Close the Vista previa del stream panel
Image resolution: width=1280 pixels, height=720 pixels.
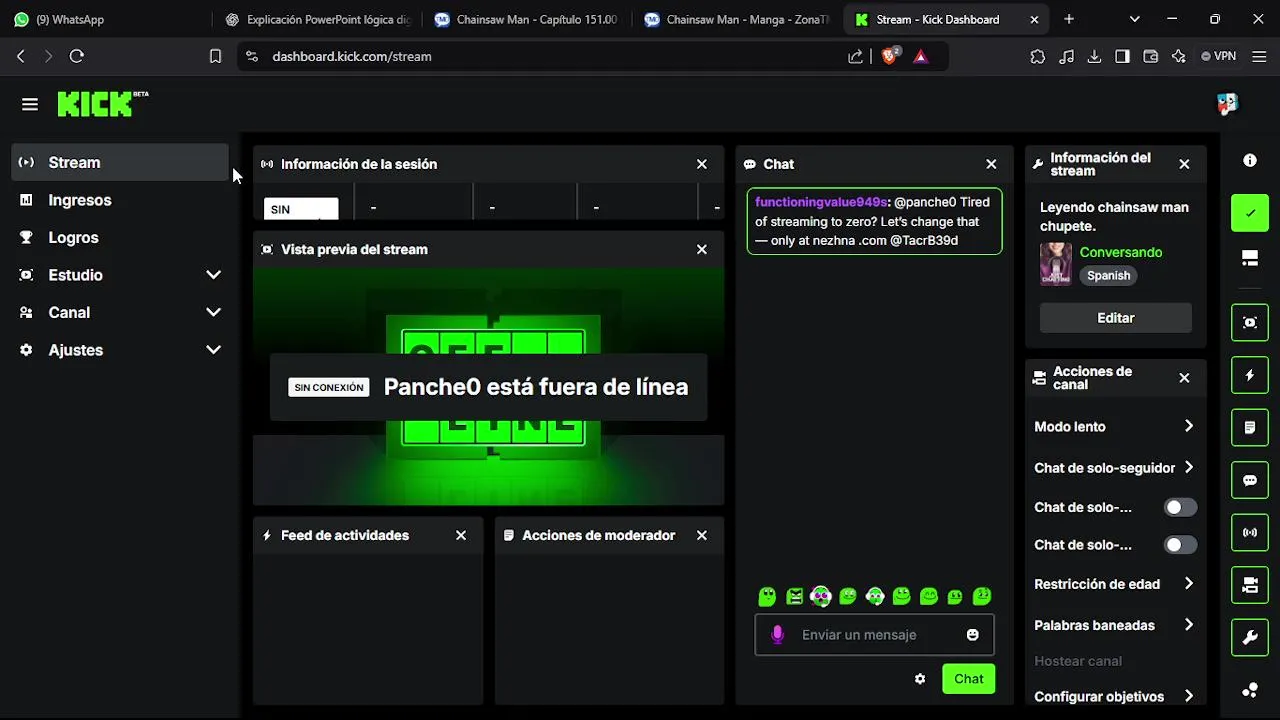(702, 249)
